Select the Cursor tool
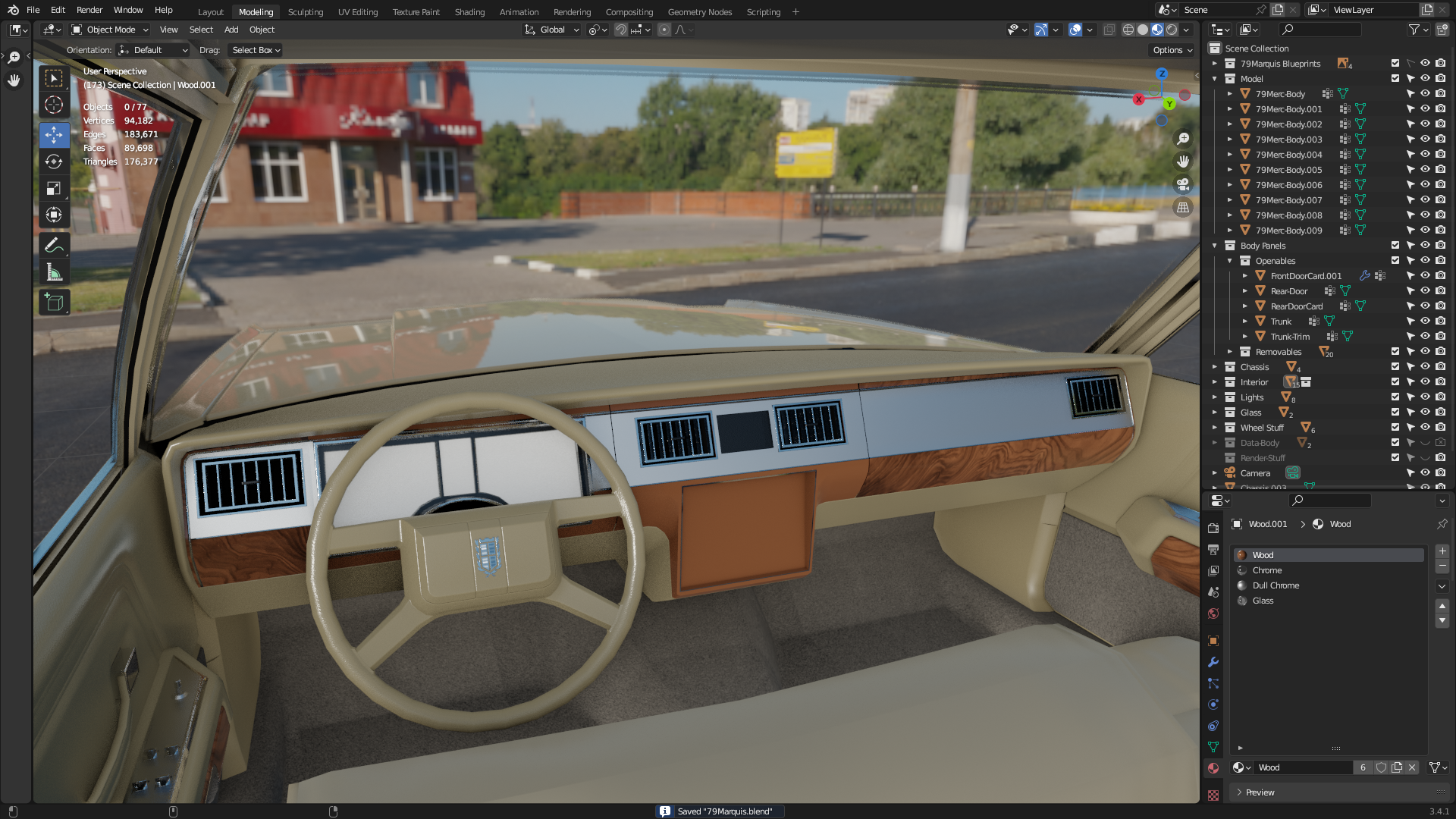 (x=54, y=105)
